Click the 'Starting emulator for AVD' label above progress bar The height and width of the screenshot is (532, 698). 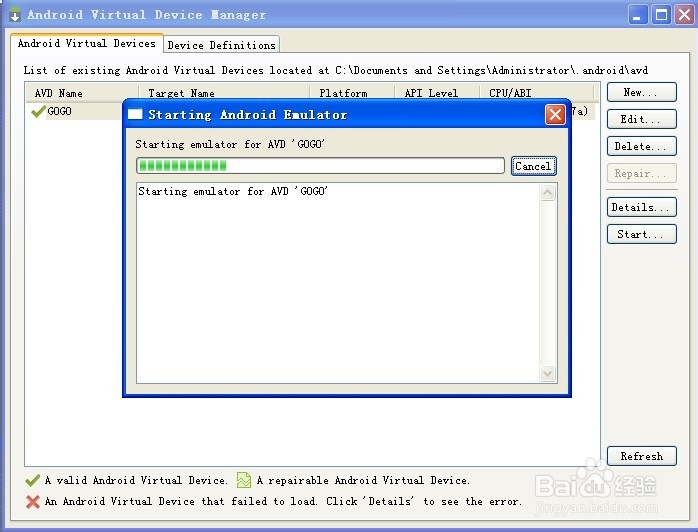click(x=230, y=144)
